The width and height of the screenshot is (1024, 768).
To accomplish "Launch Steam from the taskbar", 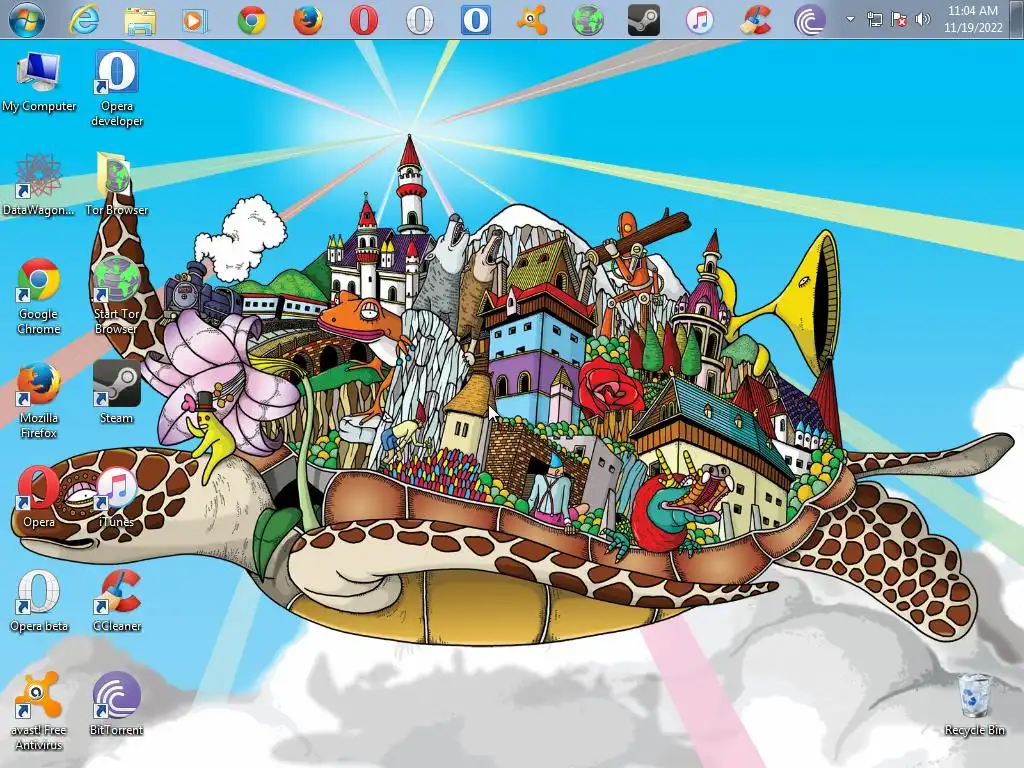I will [x=643, y=20].
